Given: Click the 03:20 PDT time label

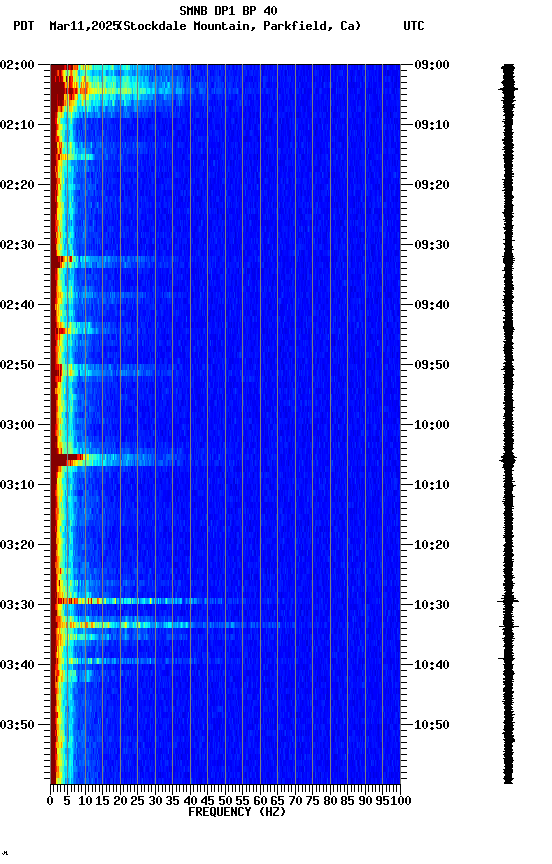Looking at the screenshot, I should tap(17, 545).
